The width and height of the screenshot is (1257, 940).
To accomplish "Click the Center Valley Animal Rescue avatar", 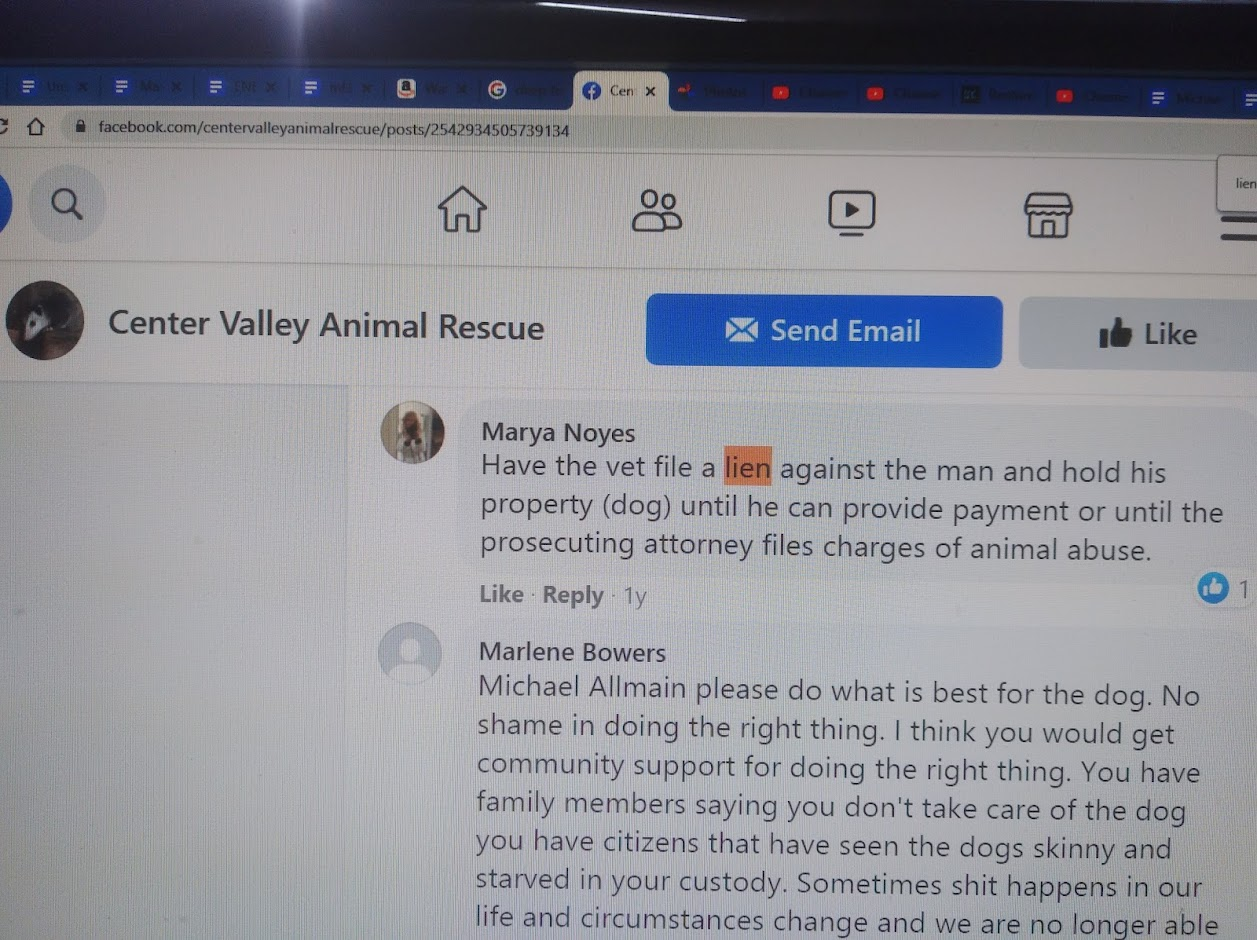I will [x=45, y=320].
